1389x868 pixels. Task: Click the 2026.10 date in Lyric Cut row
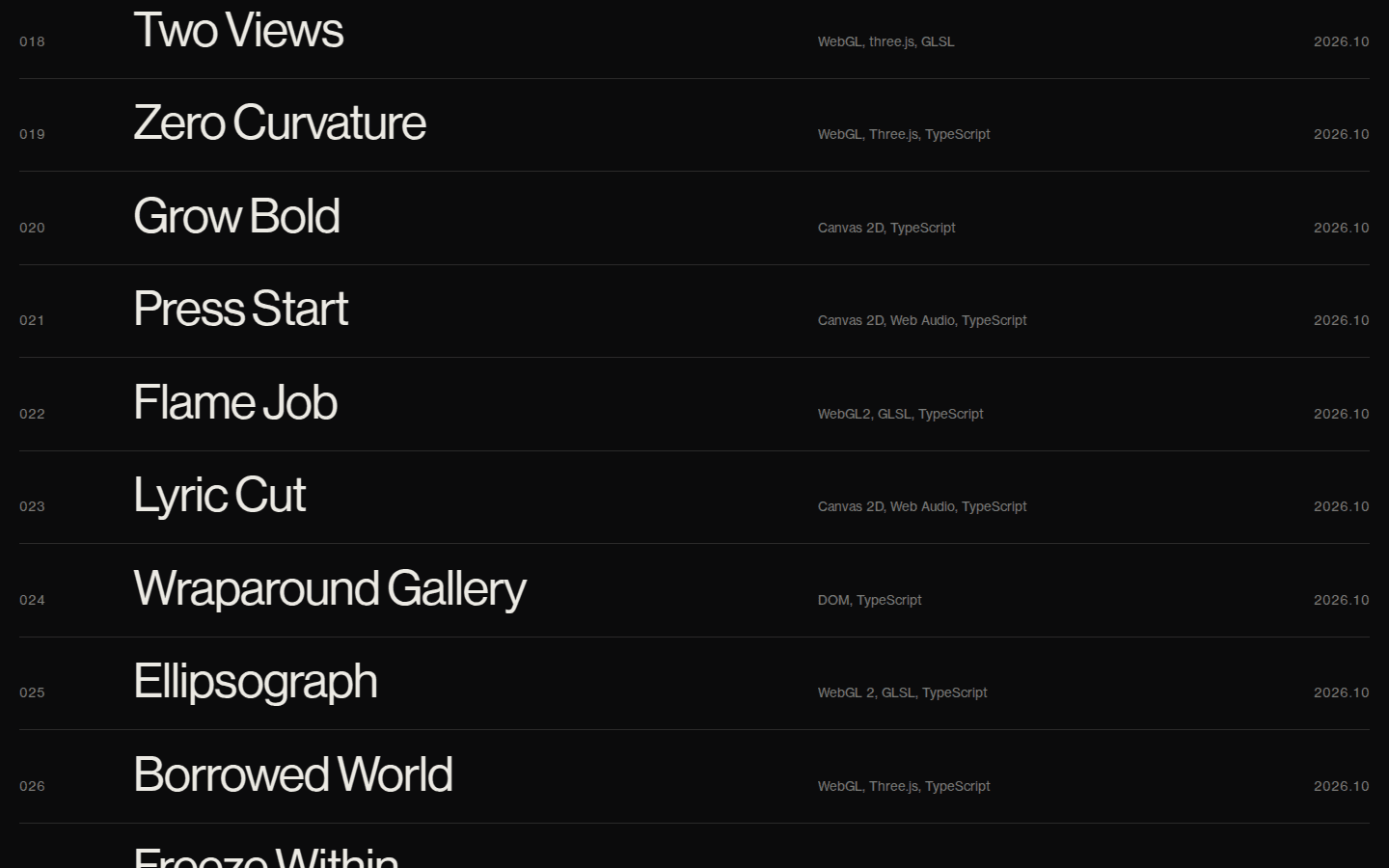point(1341,506)
